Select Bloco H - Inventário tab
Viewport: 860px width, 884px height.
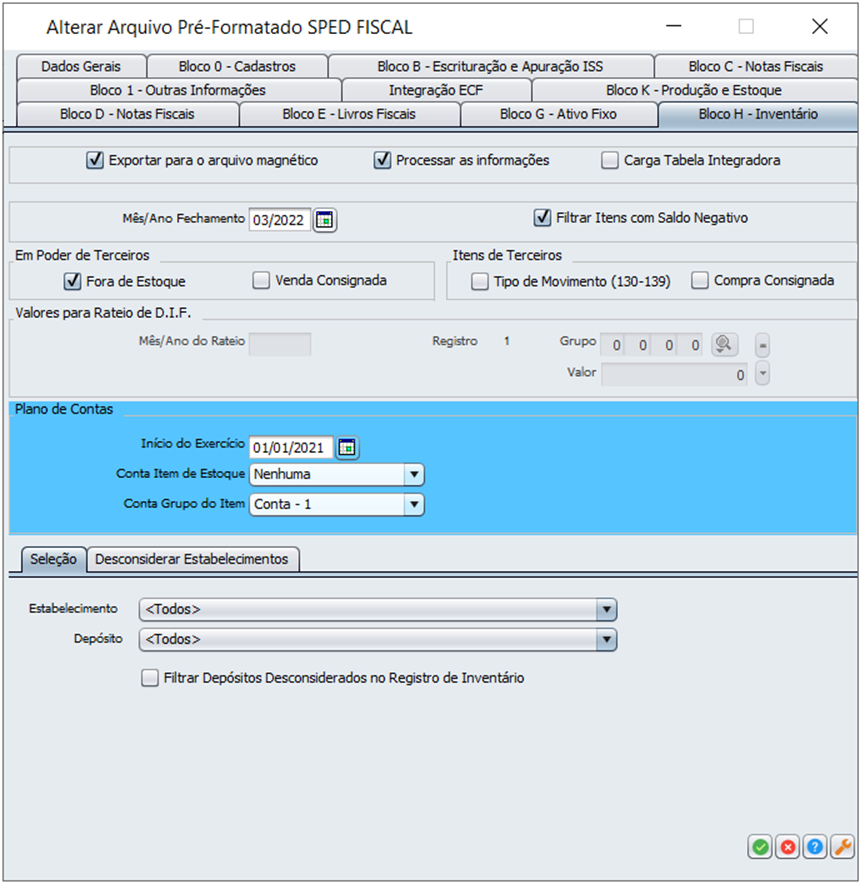point(758,114)
